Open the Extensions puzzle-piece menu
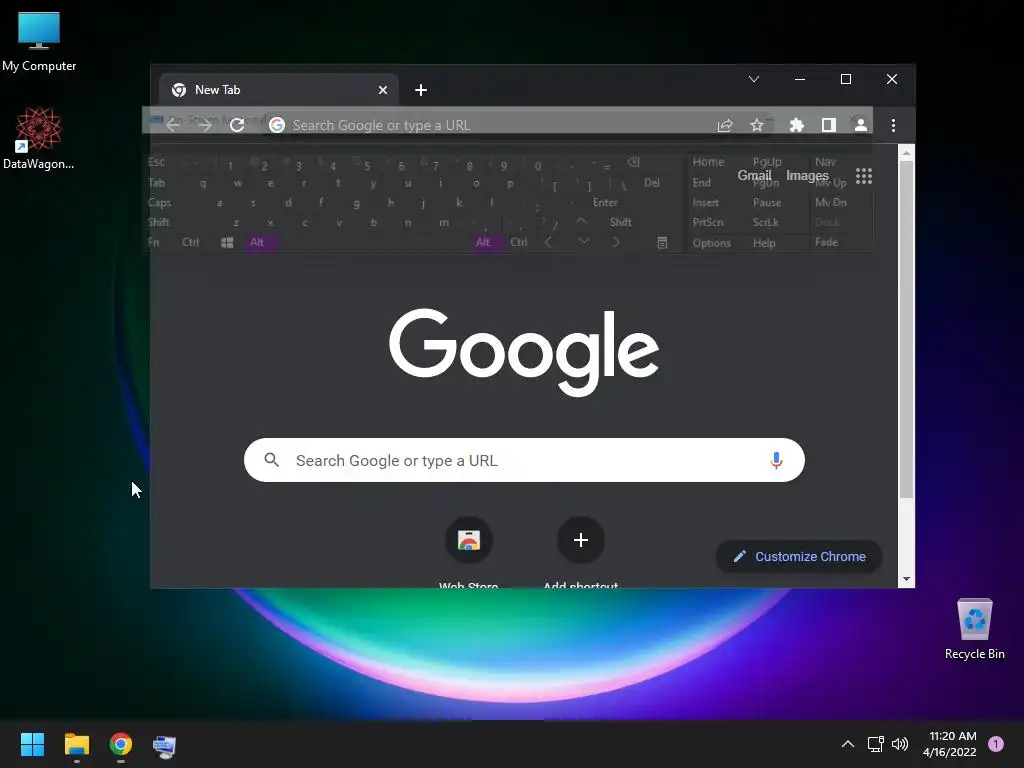Viewport: 1024px width, 768px height. 797,125
